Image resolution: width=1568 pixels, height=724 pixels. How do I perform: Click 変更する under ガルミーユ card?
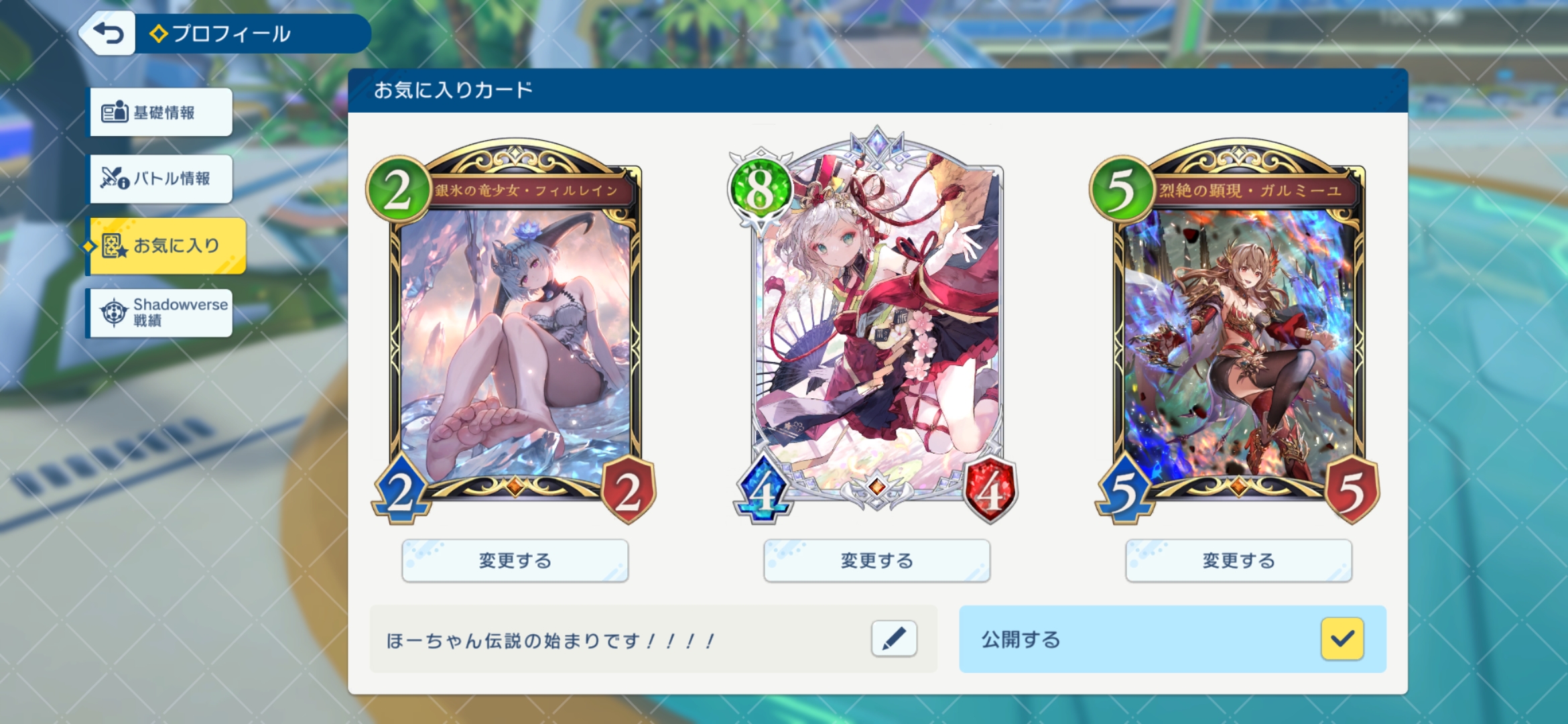tap(1238, 560)
